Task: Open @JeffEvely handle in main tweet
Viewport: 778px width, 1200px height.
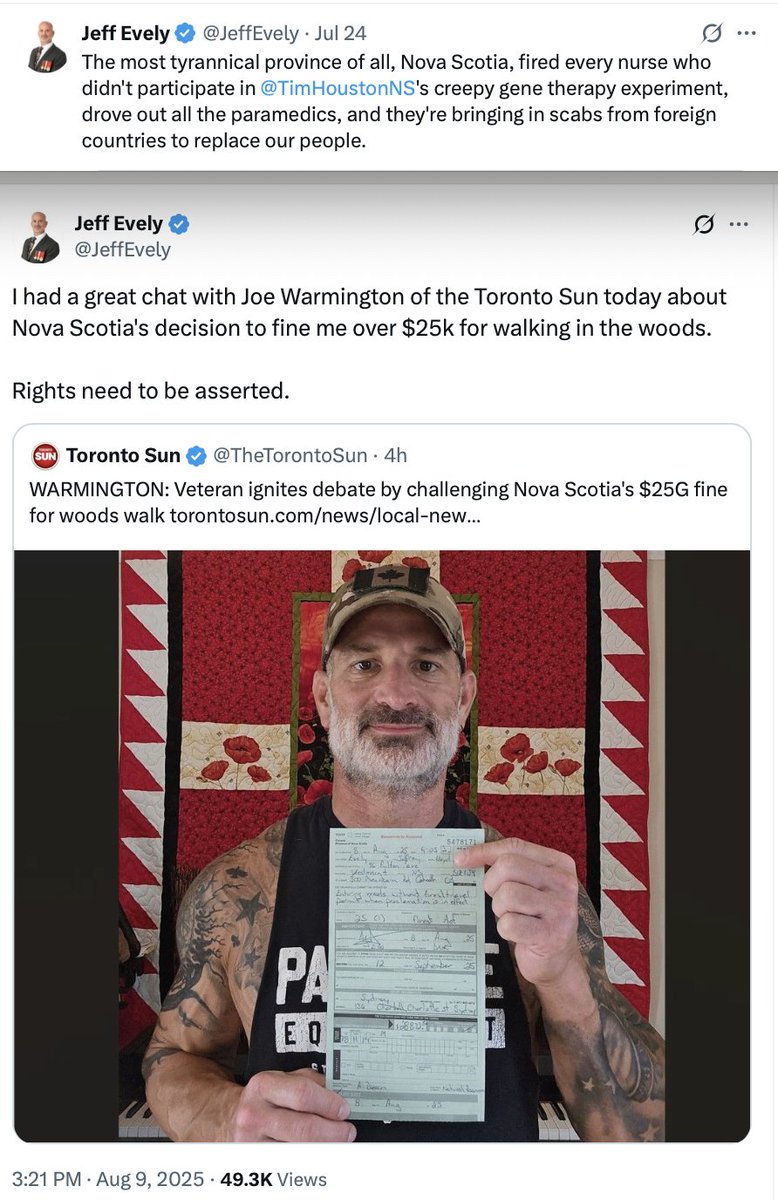Action: click(x=122, y=249)
